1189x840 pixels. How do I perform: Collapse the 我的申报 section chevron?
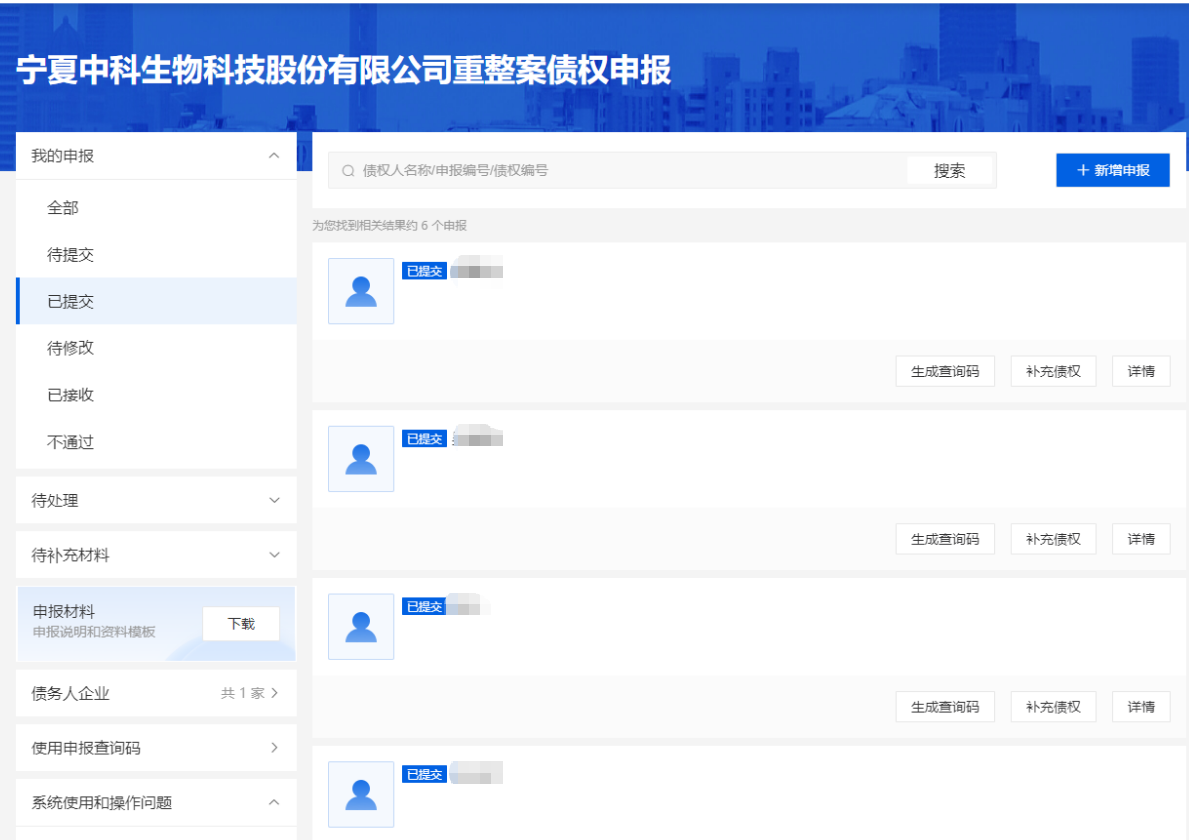[x=274, y=156]
